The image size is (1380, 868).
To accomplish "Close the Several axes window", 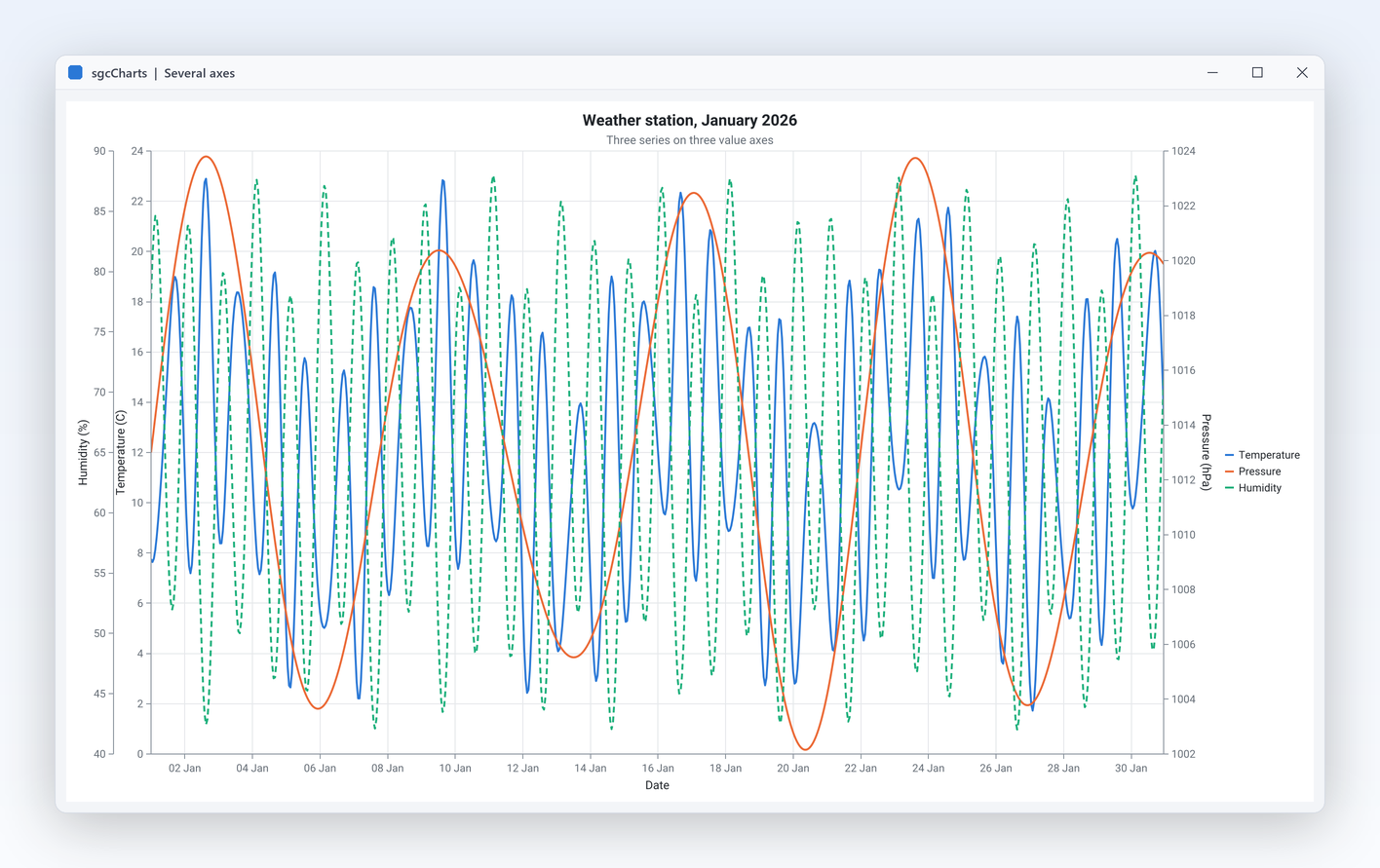I will [1302, 73].
